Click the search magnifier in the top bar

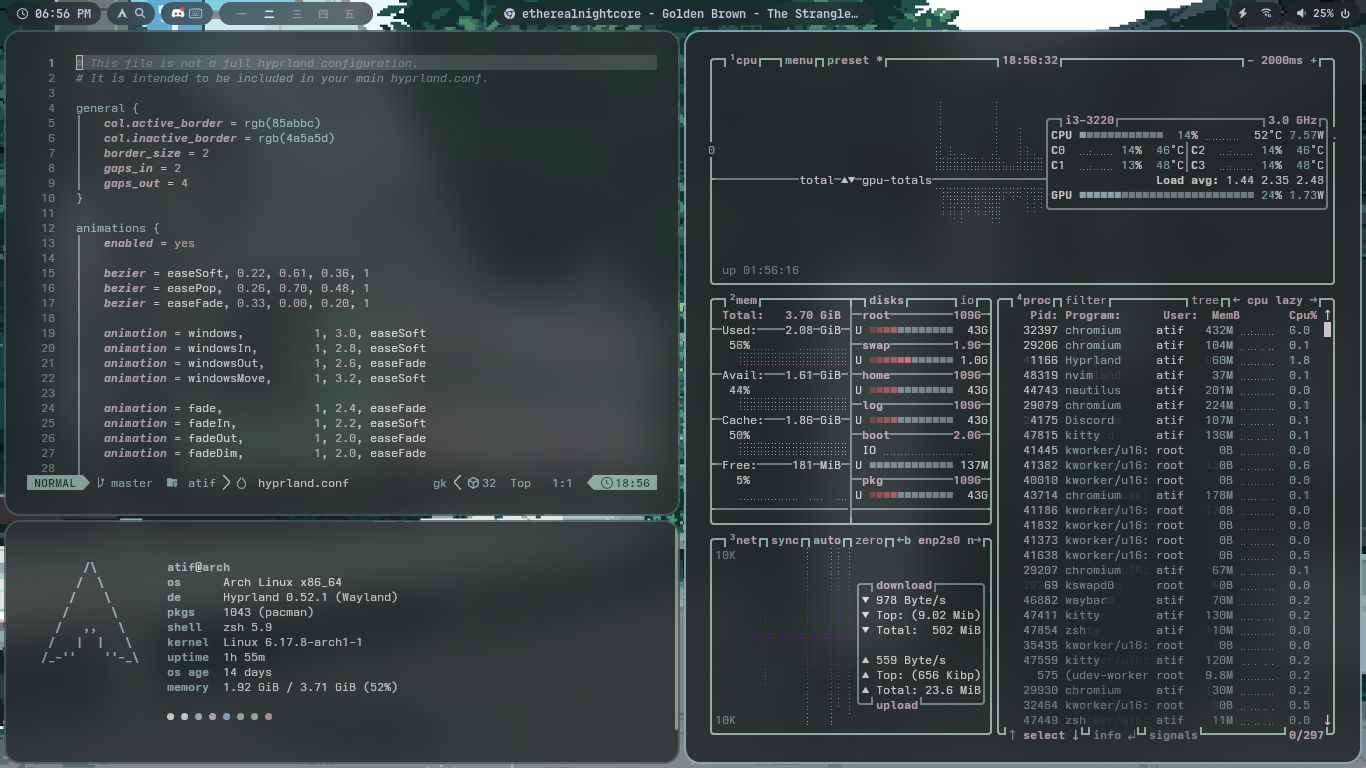(x=141, y=14)
